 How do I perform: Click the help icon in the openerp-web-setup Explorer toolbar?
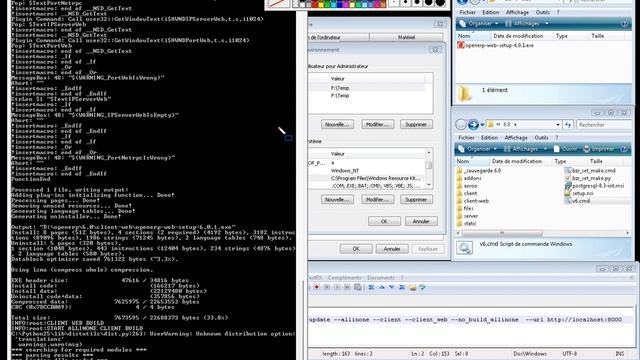pyautogui.click(x=624, y=24)
